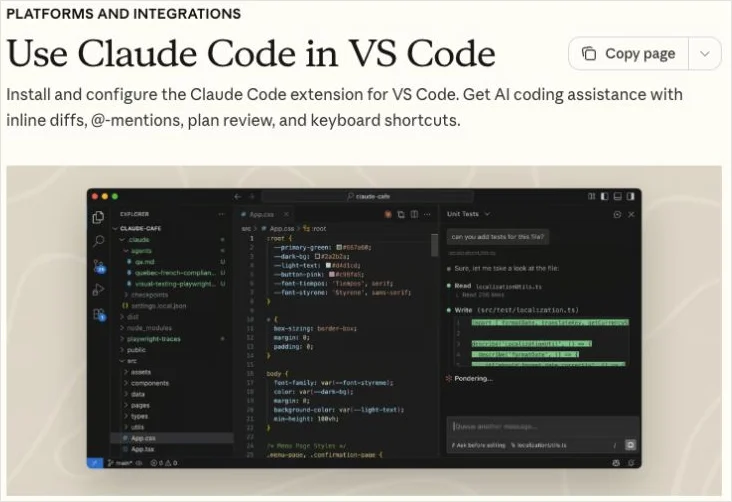The height and width of the screenshot is (502, 732).
Task: Toggle the primary sidebar layout icon
Action: [605, 196]
